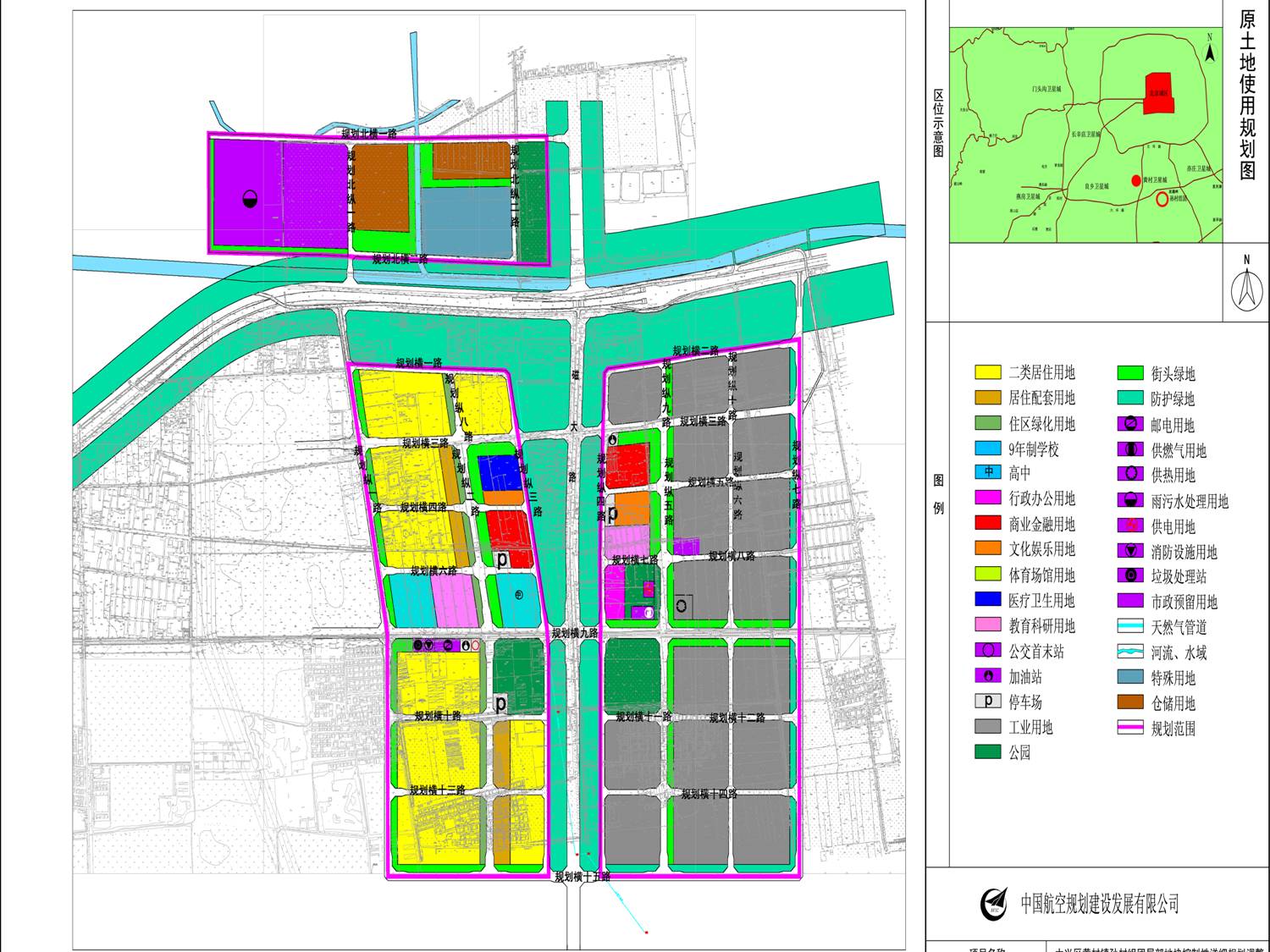
Task: Click the 停车场 P legend icon
Action: coord(988,702)
